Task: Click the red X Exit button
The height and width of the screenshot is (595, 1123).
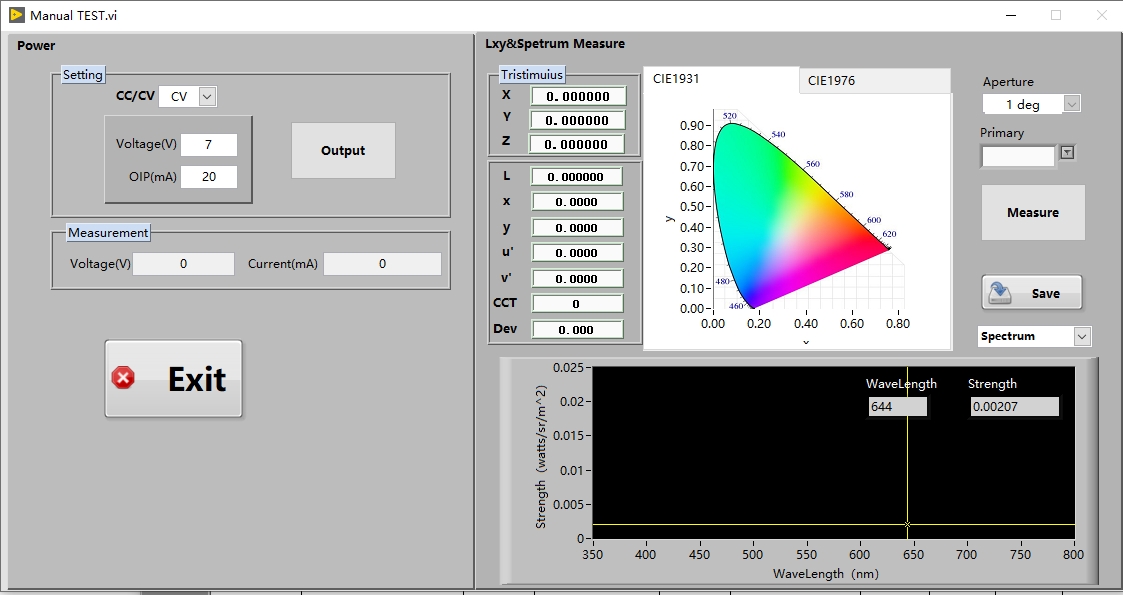Action: [174, 379]
